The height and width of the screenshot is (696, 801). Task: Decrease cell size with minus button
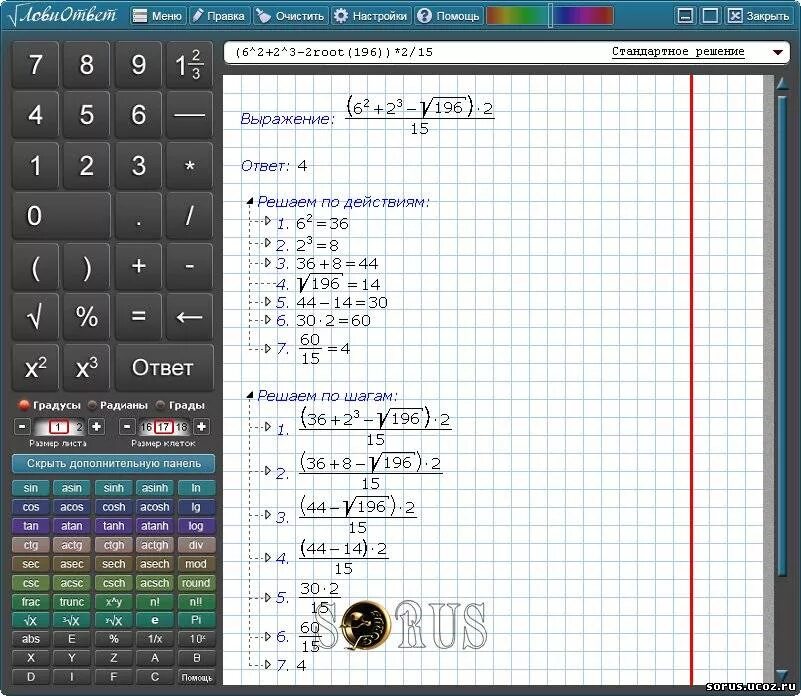pyautogui.click(x=127, y=426)
